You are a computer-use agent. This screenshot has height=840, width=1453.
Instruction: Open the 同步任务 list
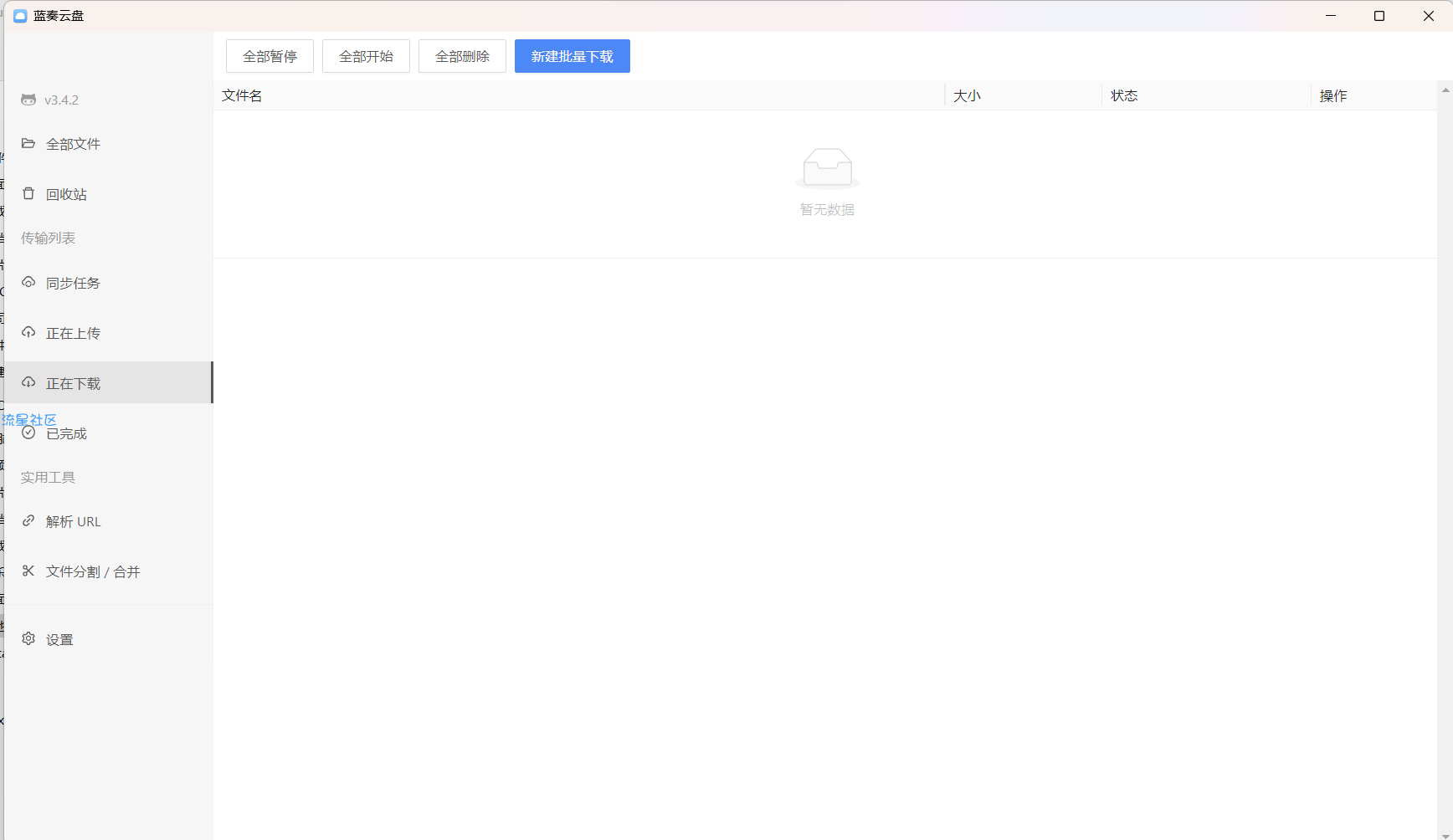(109, 284)
